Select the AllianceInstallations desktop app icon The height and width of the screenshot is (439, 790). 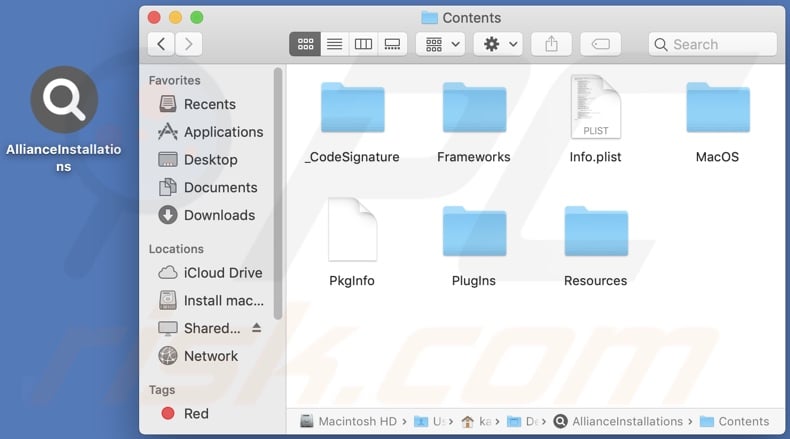point(64,99)
